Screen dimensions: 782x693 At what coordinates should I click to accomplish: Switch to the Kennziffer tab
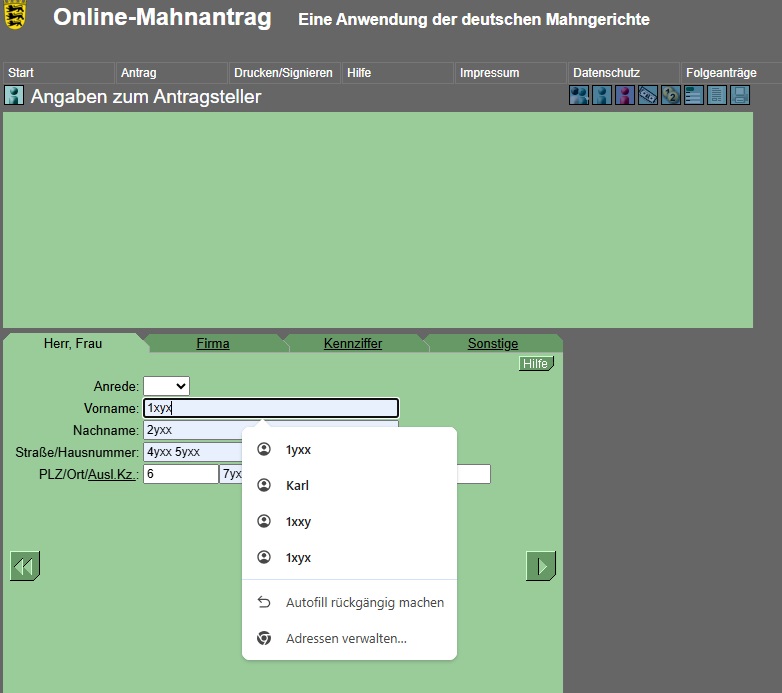(353, 343)
